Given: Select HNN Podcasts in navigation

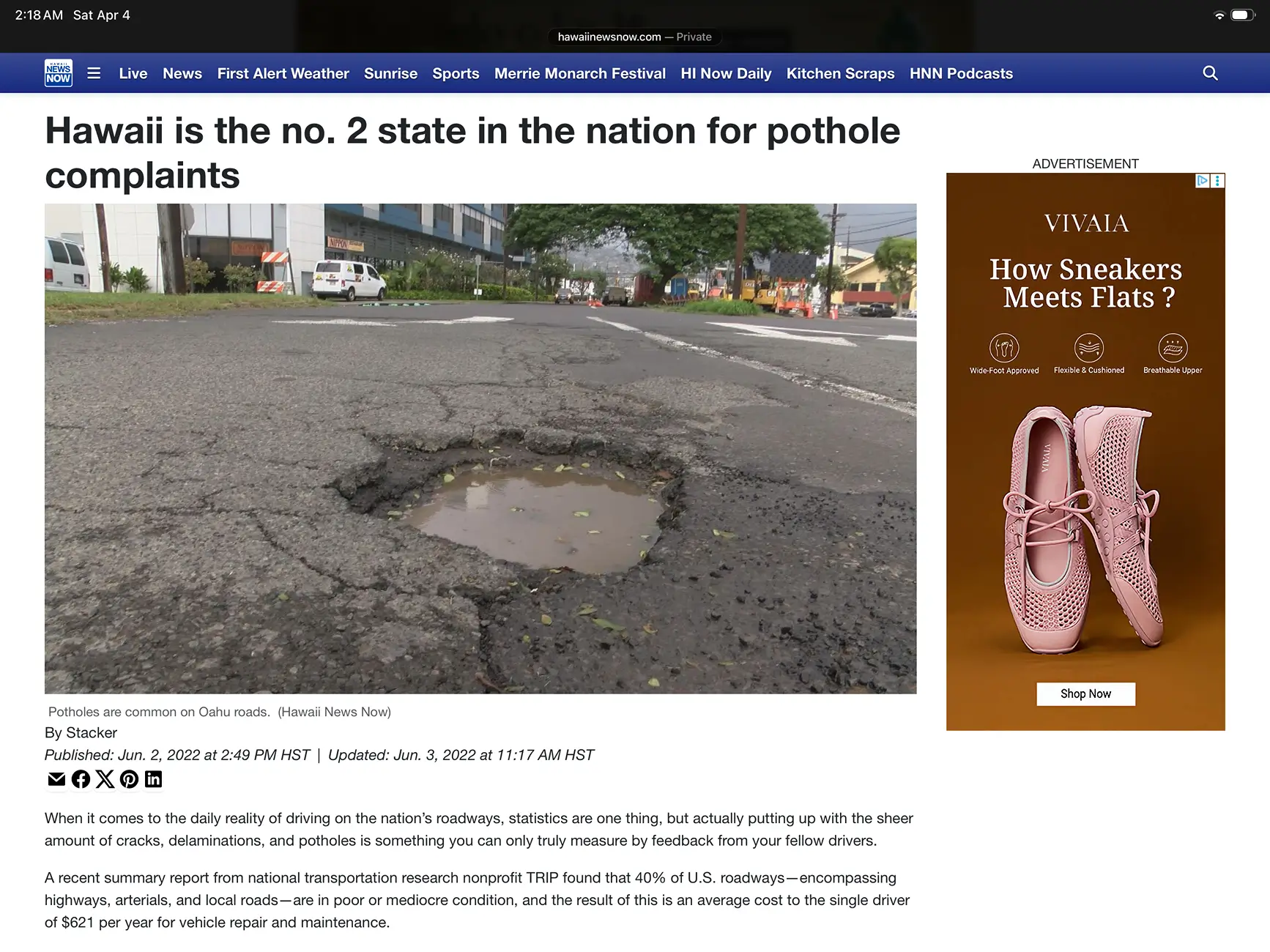Looking at the screenshot, I should pos(961,73).
